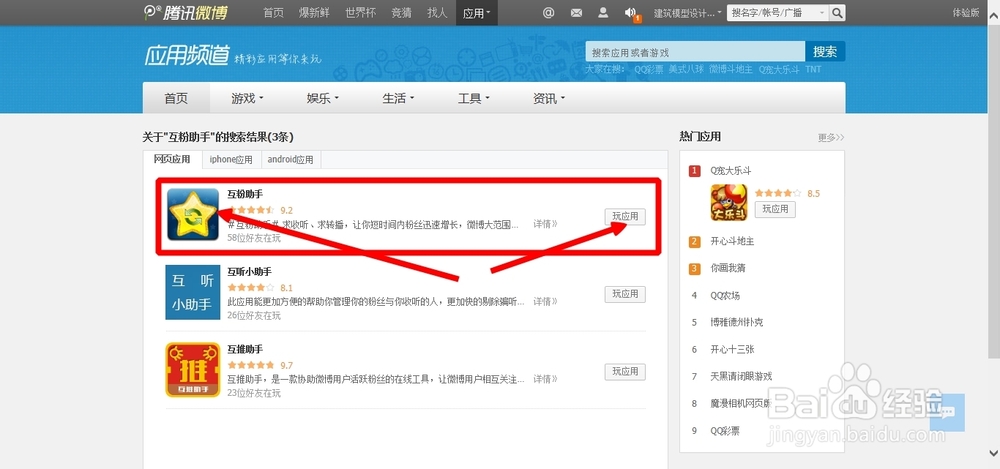
Task: Open 详情 link for 互推助手
Action: (x=545, y=379)
